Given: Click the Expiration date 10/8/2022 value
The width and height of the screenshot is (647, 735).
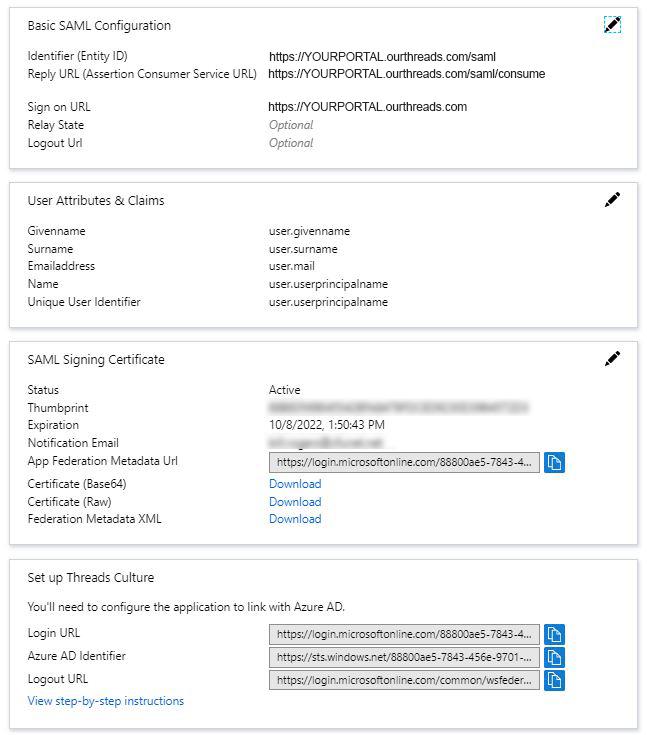Looking at the screenshot, I should click(327, 425).
